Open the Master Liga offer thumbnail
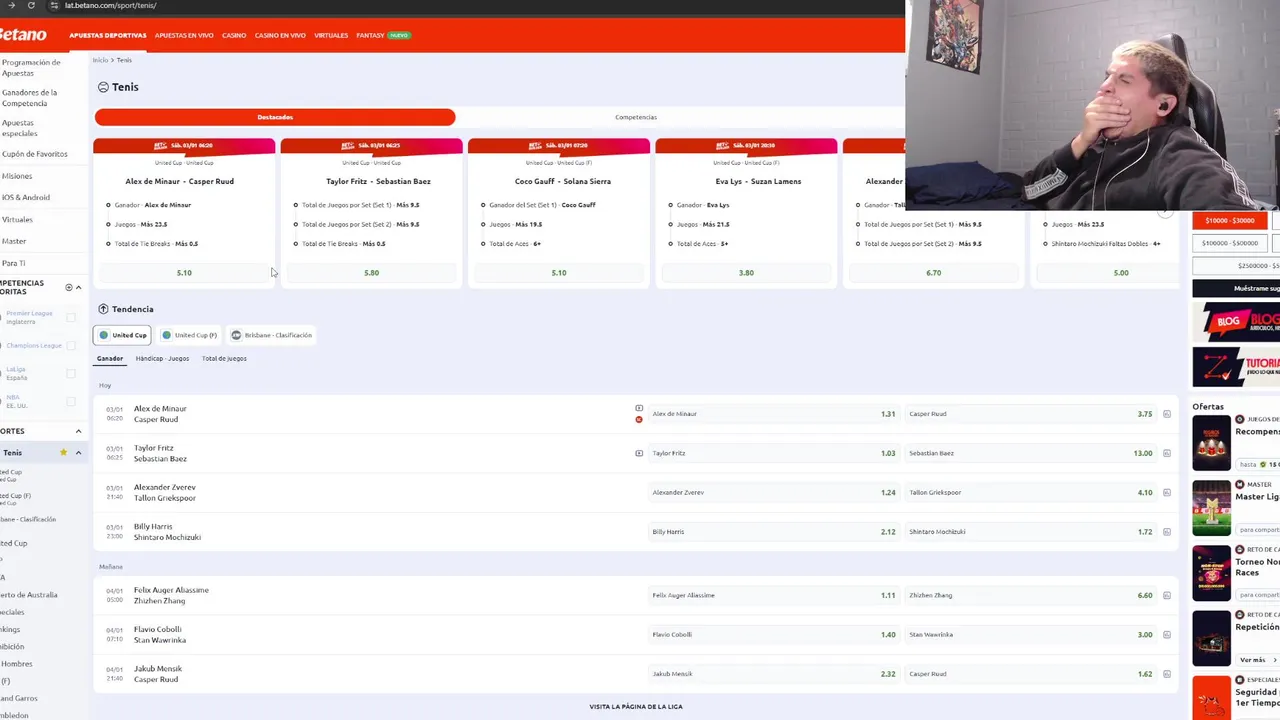The image size is (1280, 720). coord(1211,507)
